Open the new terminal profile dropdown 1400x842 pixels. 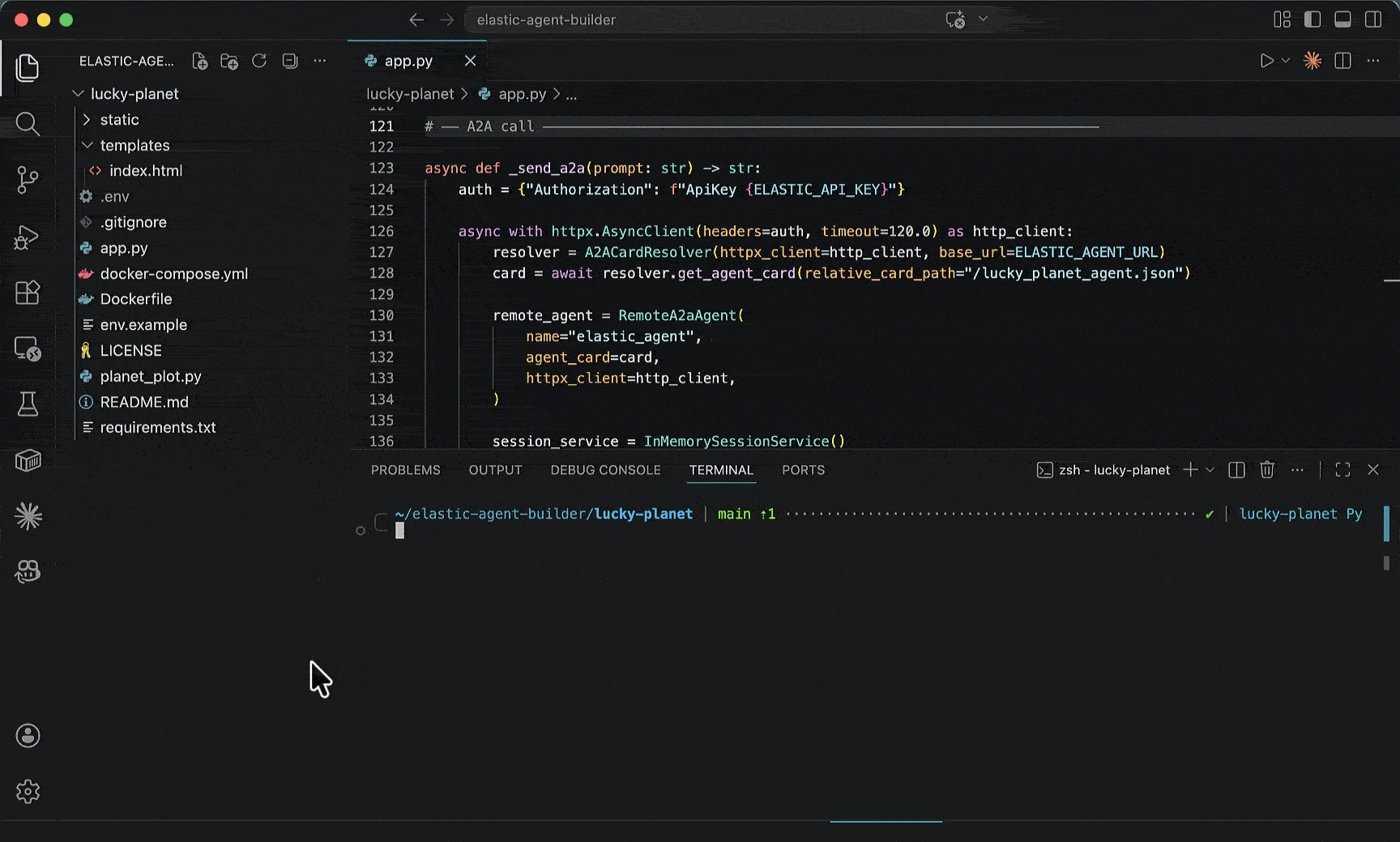pos(1210,470)
